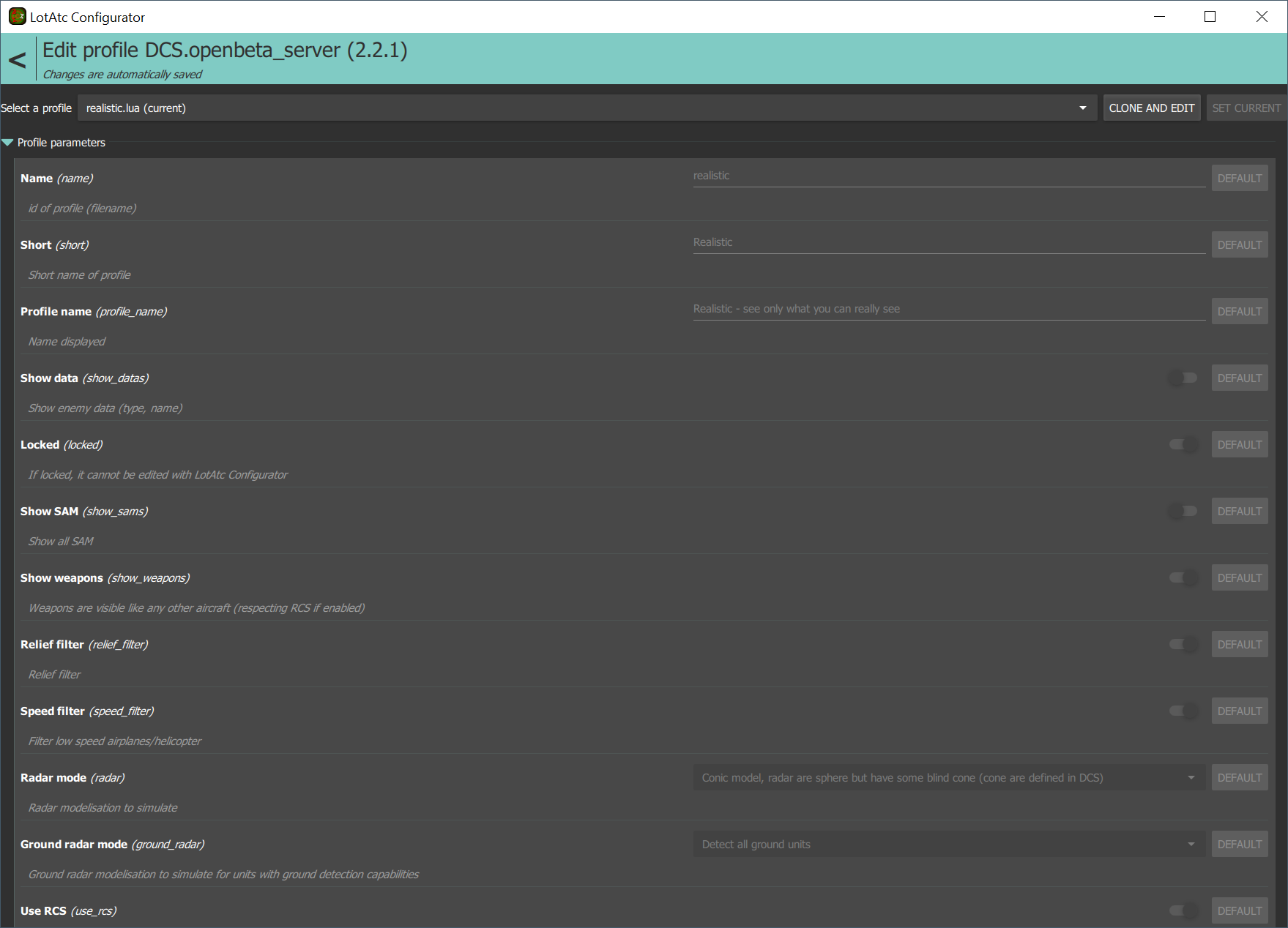Reset Relief filter to DEFAULT
Viewport: 1288px width, 928px height.
[x=1240, y=645]
